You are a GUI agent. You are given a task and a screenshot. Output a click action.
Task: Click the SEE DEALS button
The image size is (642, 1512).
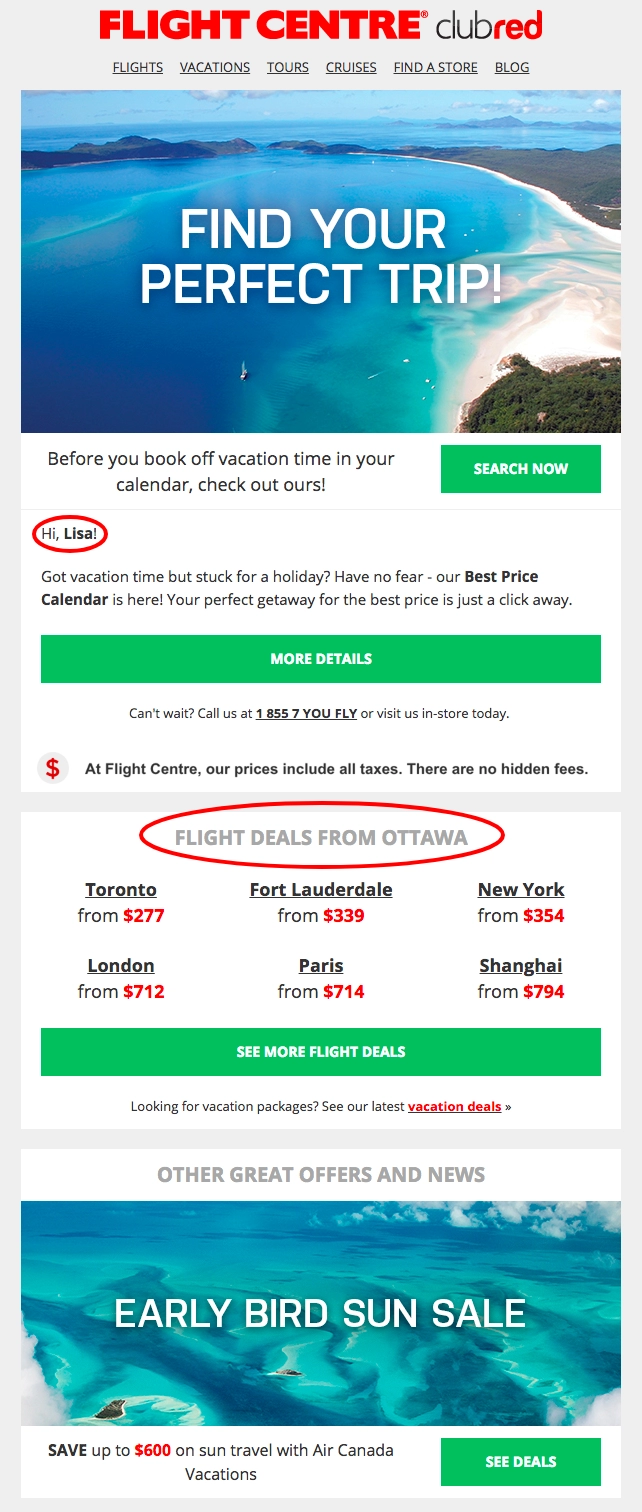click(x=521, y=1461)
